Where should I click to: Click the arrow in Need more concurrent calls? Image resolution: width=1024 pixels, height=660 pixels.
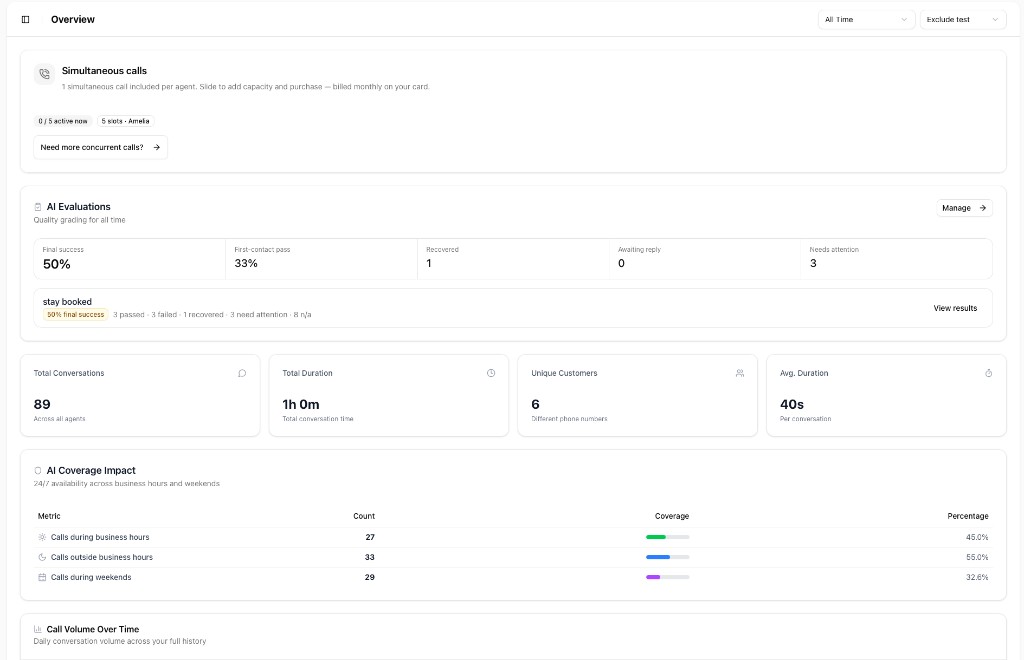tap(157, 148)
